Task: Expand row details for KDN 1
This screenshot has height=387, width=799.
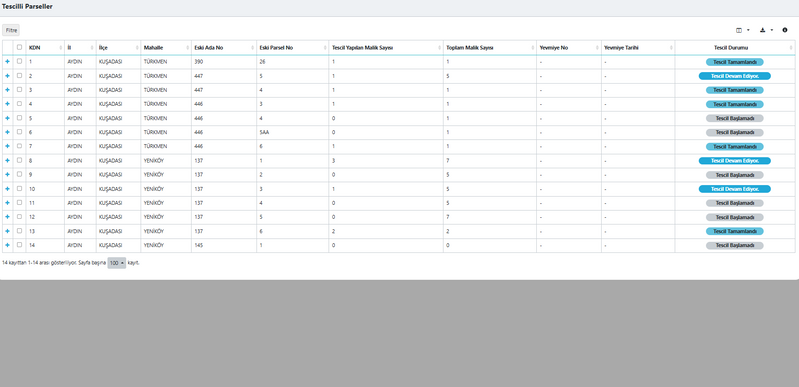Action: (x=7, y=61)
